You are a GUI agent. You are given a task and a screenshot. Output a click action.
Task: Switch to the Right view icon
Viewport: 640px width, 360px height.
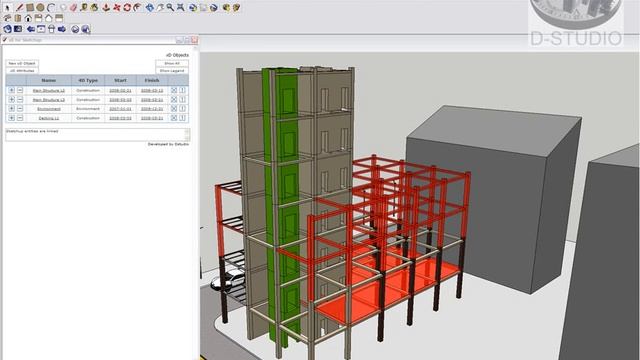click(x=38, y=18)
